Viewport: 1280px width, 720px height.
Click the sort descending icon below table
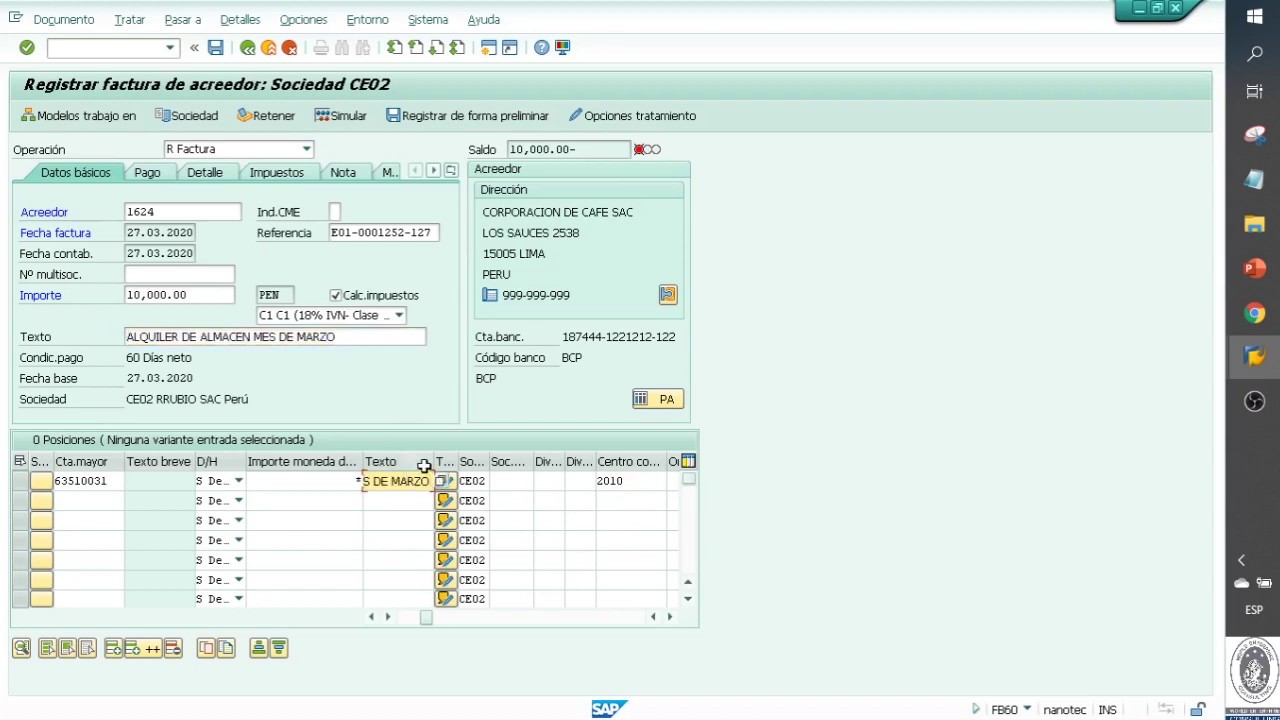coord(278,648)
